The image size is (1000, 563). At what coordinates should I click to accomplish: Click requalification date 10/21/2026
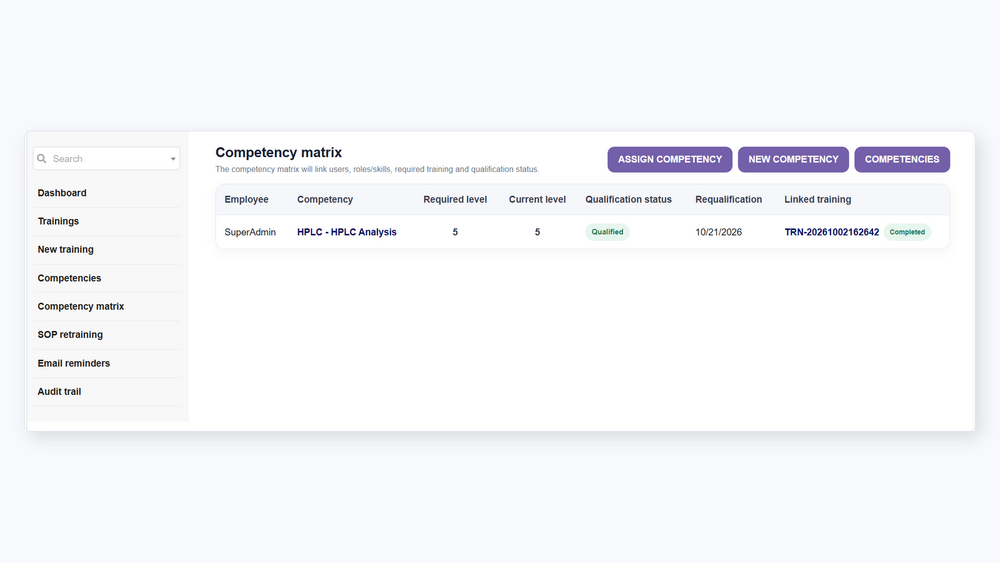(x=719, y=232)
